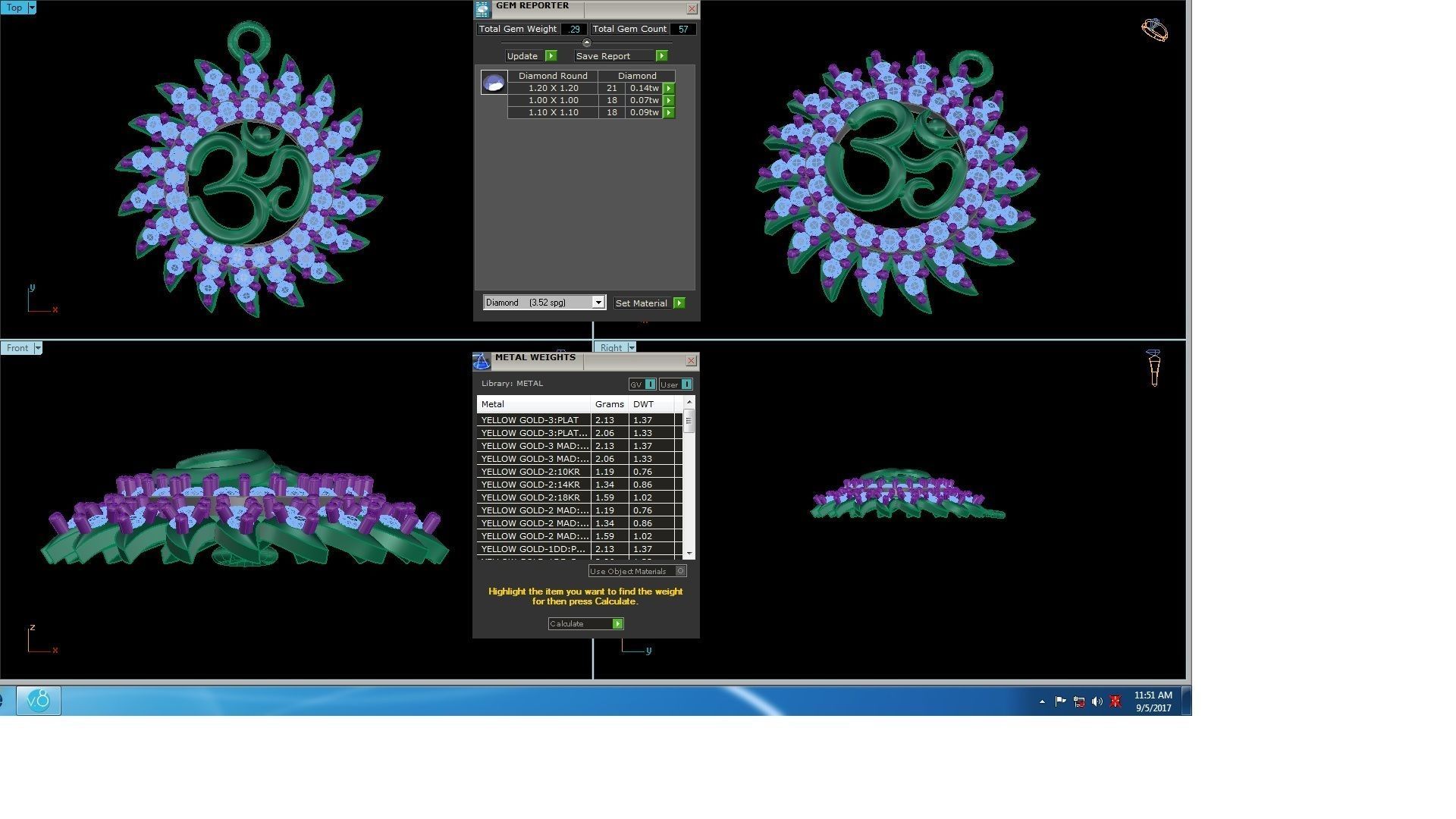Screen dimensions: 1456x819
Task: Open volume control in system tray
Action: tap(1097, 701)
